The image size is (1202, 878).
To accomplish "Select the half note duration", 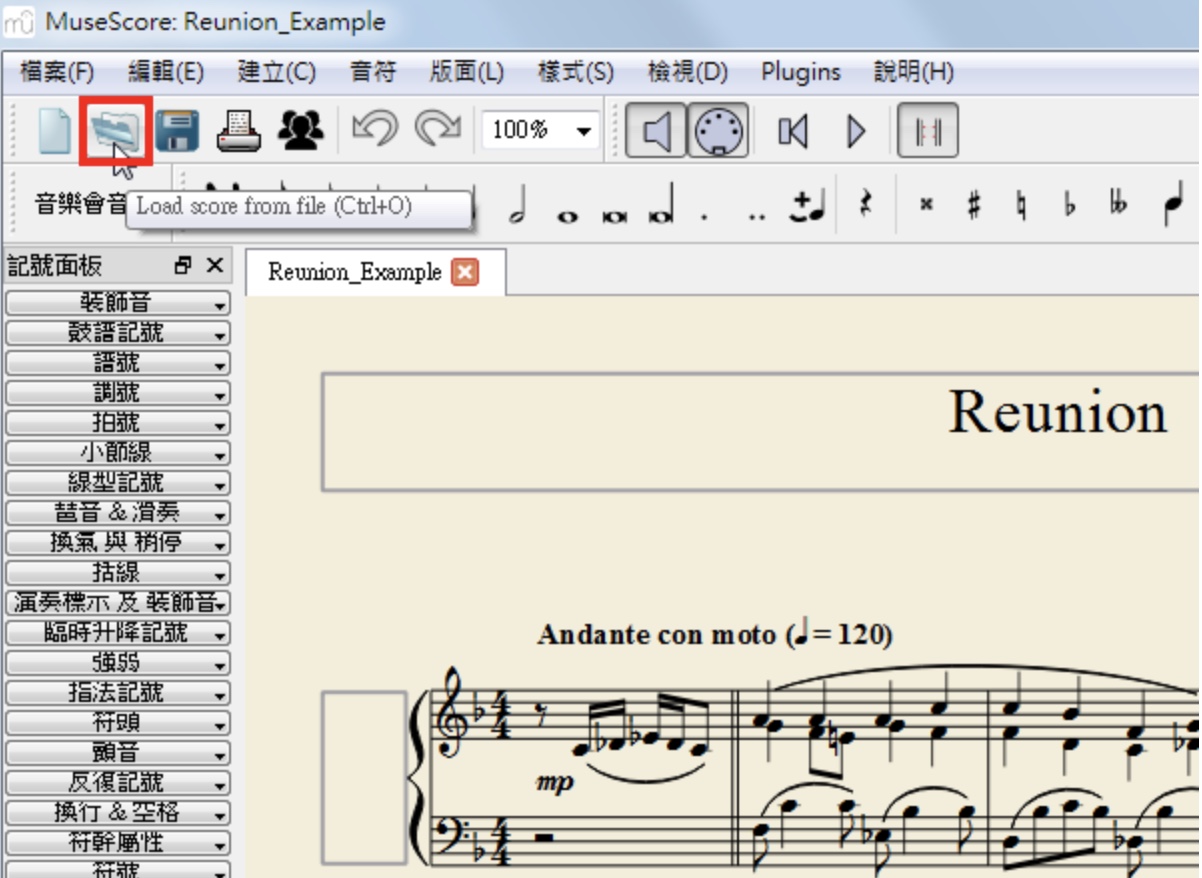I will (x=518, y=203).
